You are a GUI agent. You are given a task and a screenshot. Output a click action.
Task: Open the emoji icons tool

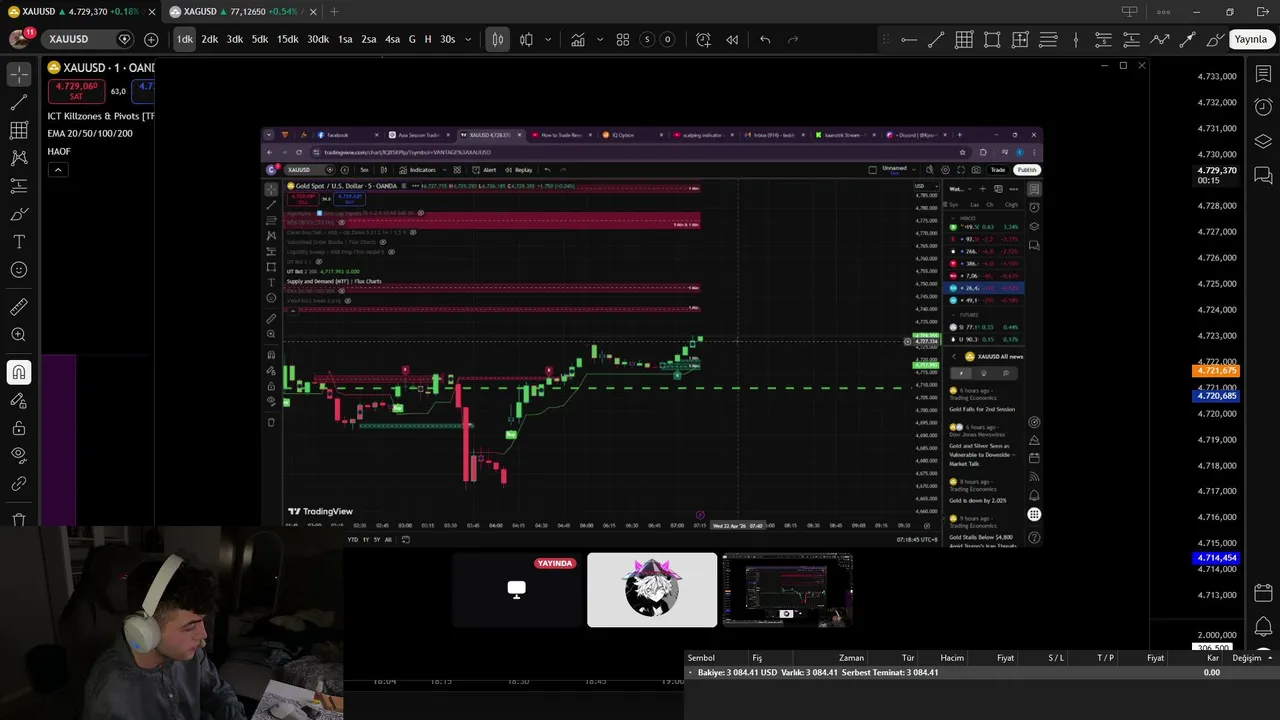coord(19,270)
